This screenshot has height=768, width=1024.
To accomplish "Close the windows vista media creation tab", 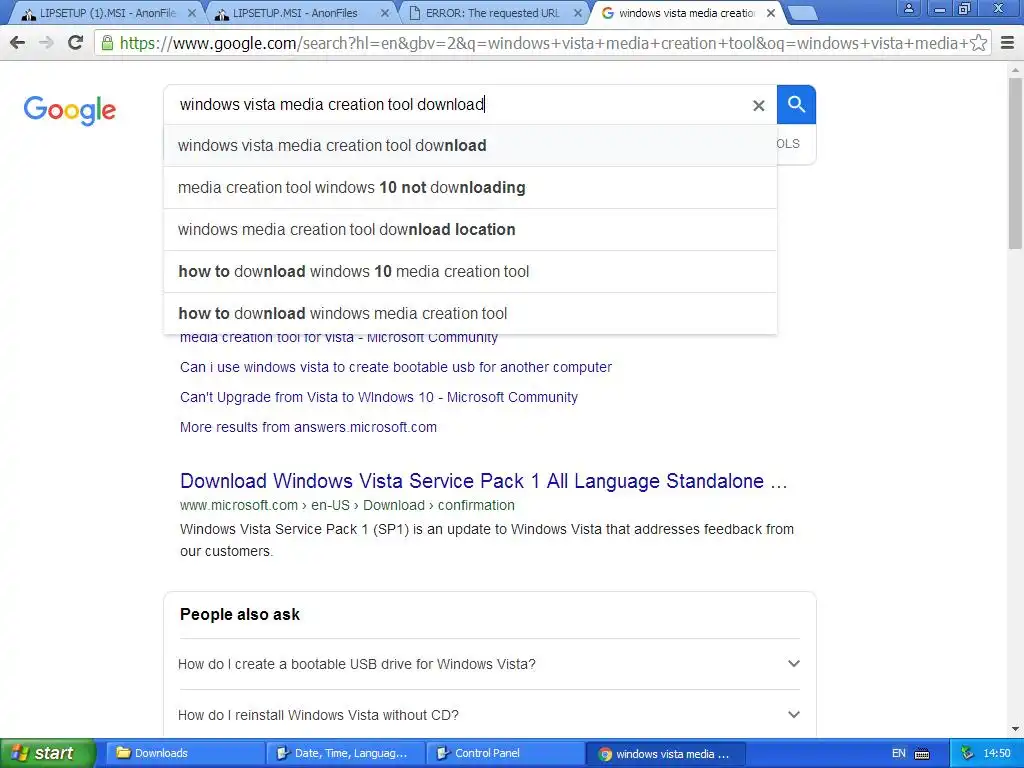I will click(x=771, y=13).
